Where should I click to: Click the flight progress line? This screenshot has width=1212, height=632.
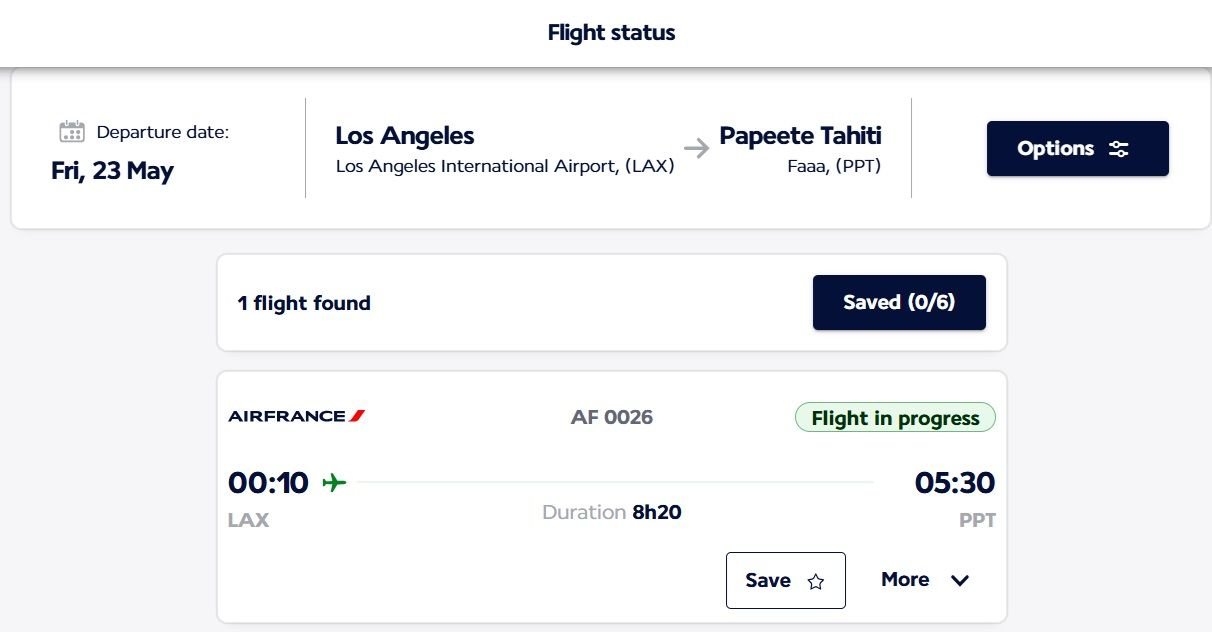click(x=615, y=483)
